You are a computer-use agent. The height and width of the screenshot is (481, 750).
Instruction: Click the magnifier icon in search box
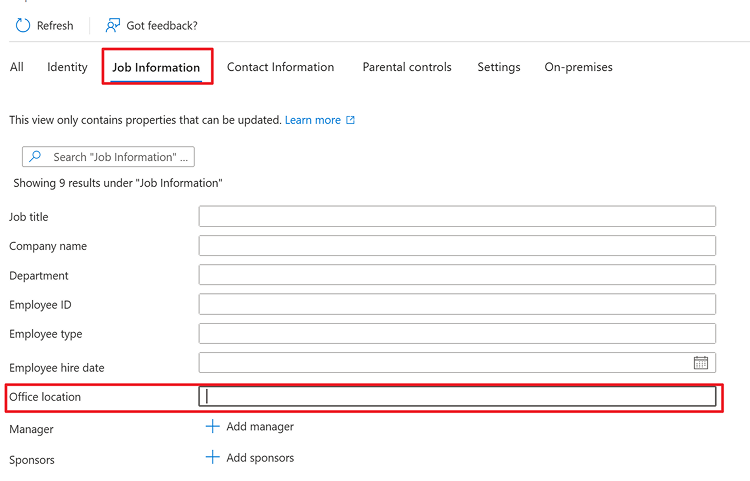pos(36,157)
